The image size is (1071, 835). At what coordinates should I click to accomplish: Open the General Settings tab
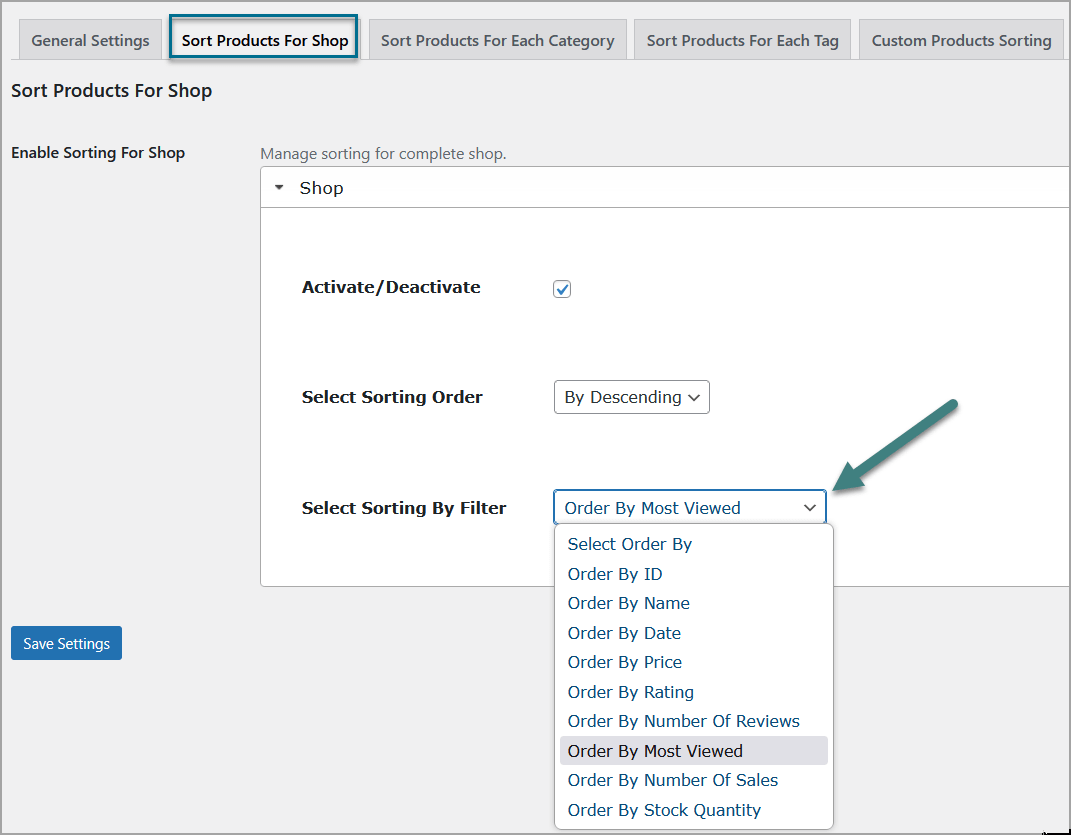[x=90, y=41]
